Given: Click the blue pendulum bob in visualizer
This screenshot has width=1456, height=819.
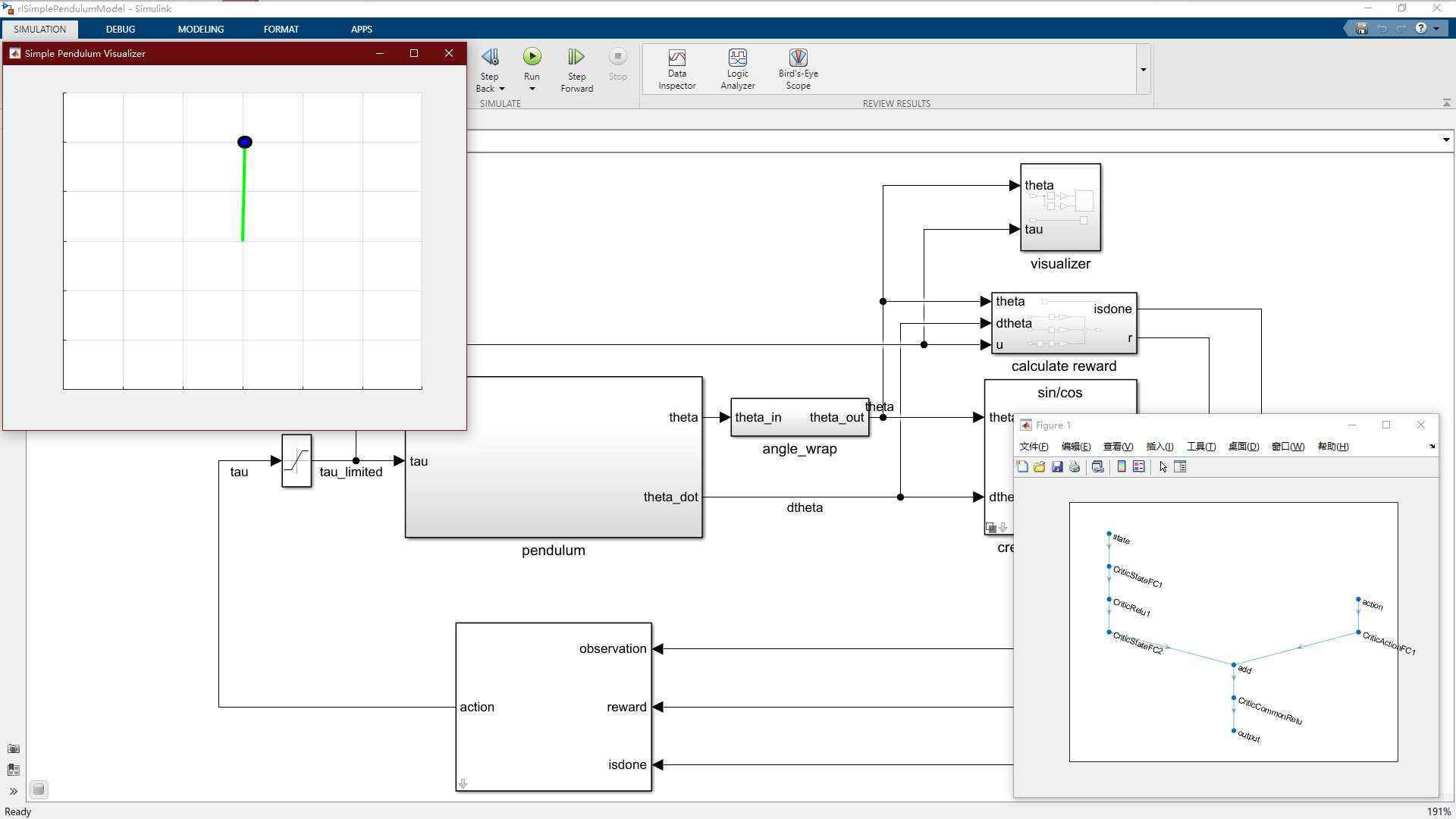Looking at the screenshot, I should click(245, 143).
